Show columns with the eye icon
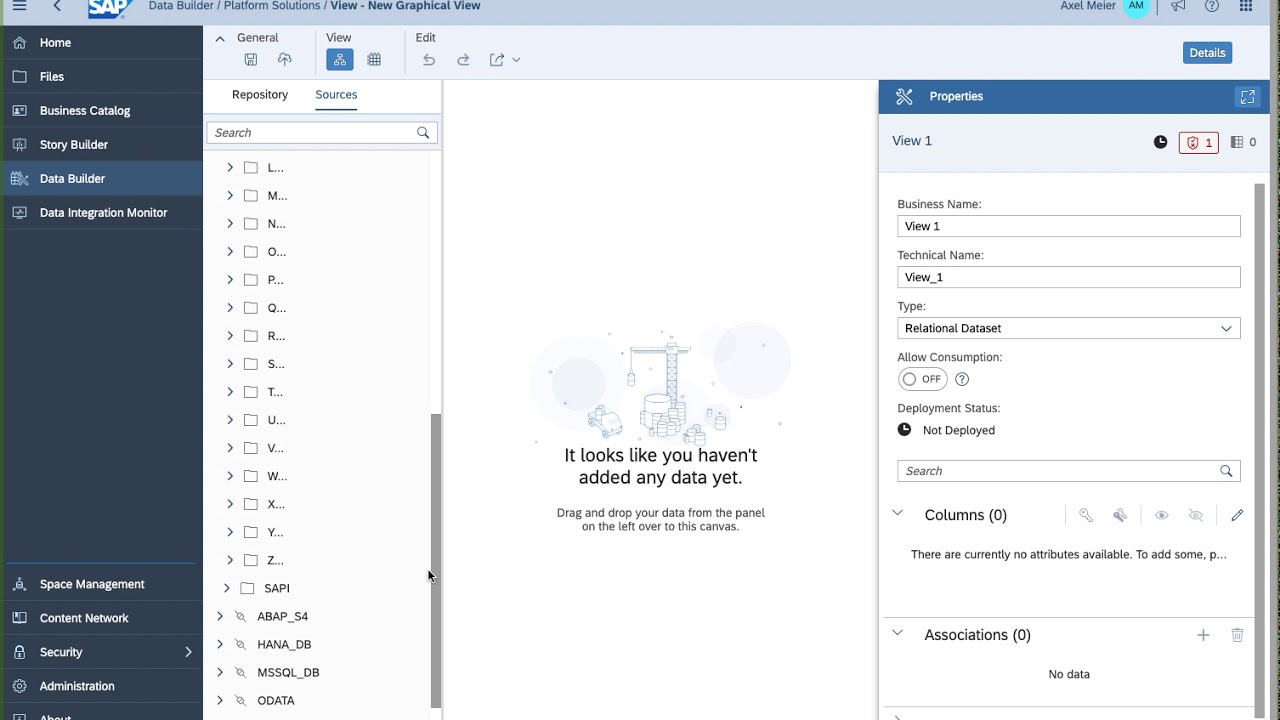 click(1162, 515)
